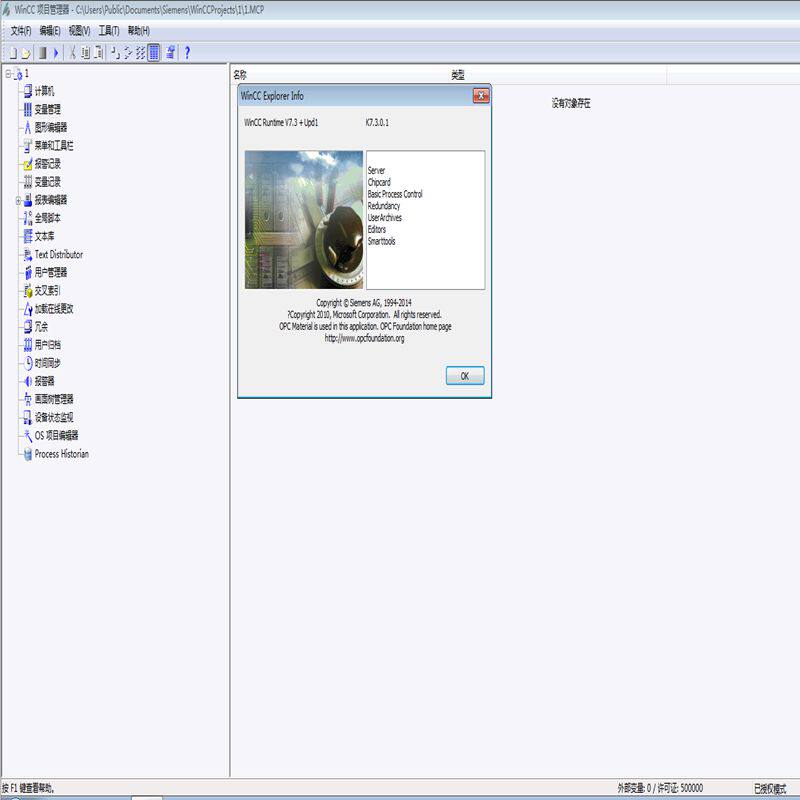Open the 工具(T) menu
The height and width of the screenshot is (800, 800).
[109, 31]
